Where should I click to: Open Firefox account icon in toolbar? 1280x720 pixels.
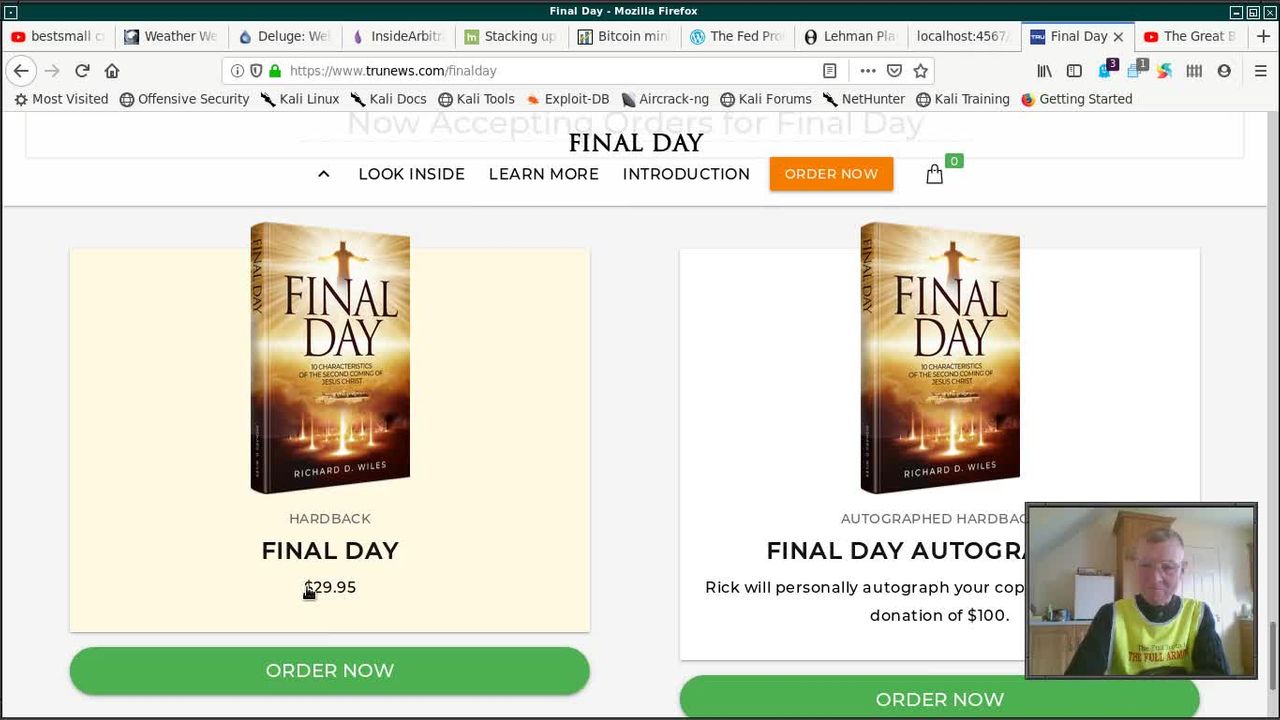(1224, 71)
